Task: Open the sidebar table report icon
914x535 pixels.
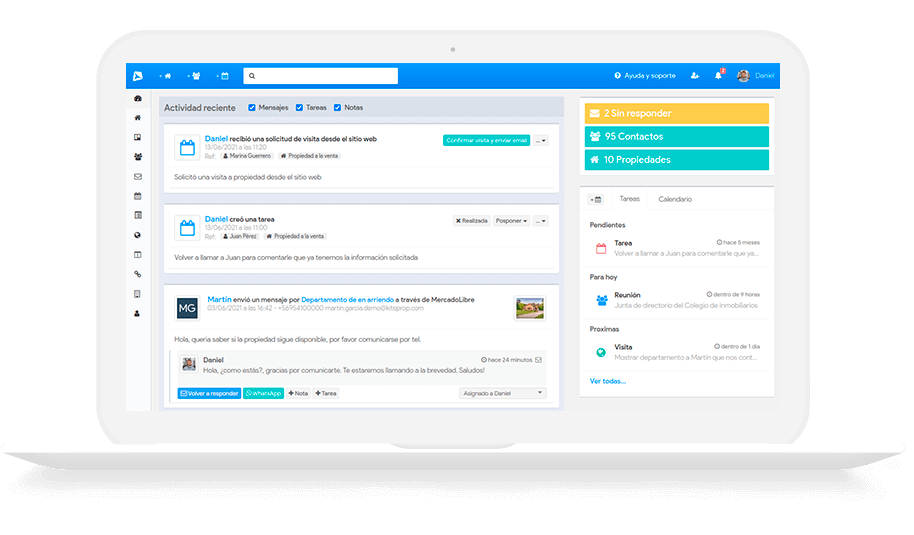Action: [138, 215]
